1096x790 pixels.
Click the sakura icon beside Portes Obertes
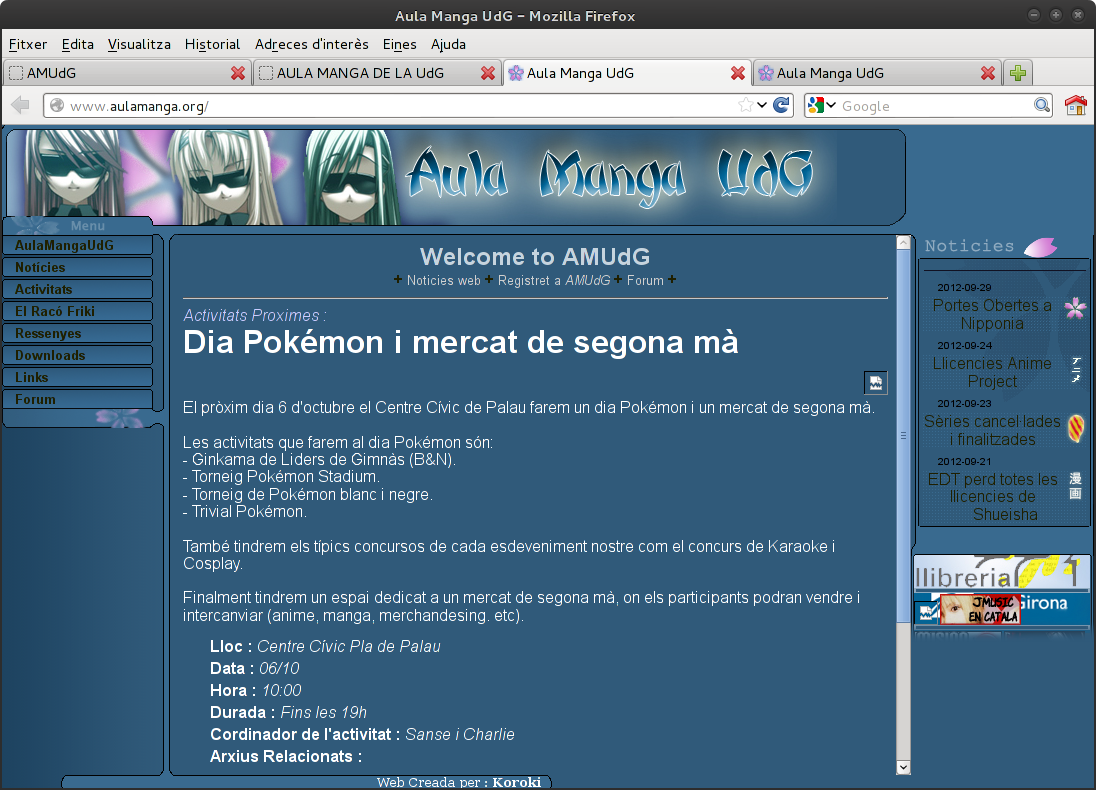tap(1076, 307)
